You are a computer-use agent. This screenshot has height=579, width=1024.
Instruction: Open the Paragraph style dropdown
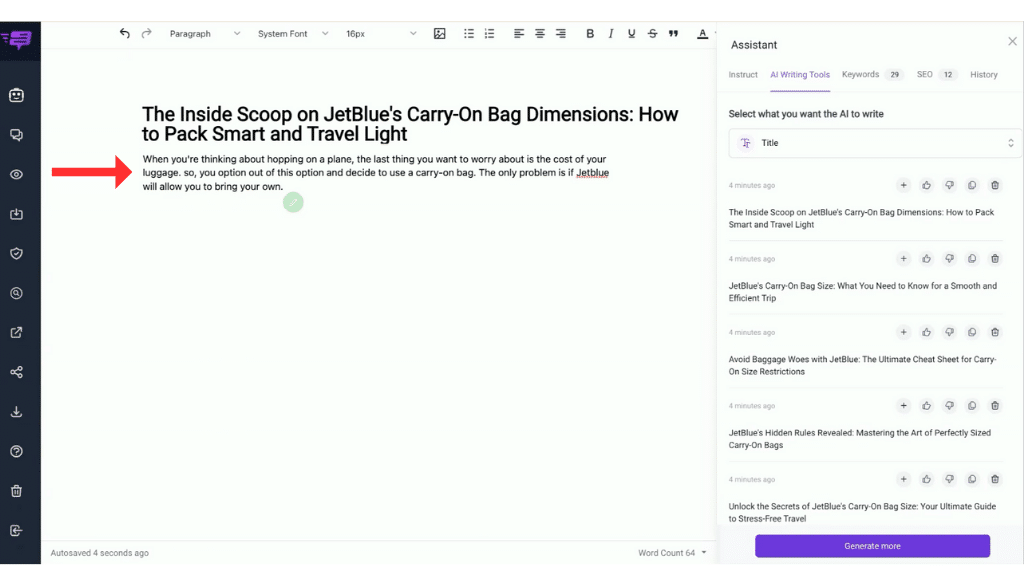[x=205, y=34]
